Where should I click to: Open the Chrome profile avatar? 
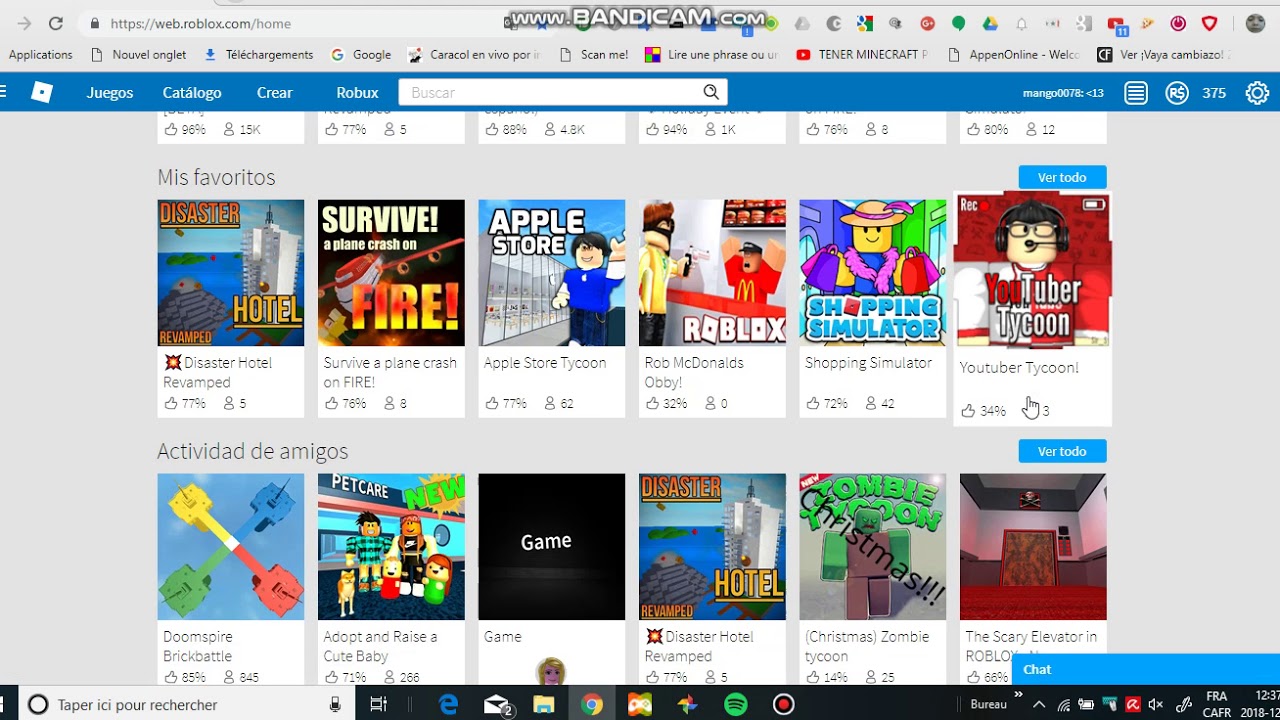pyautogui.click(x=1255, y=23)
